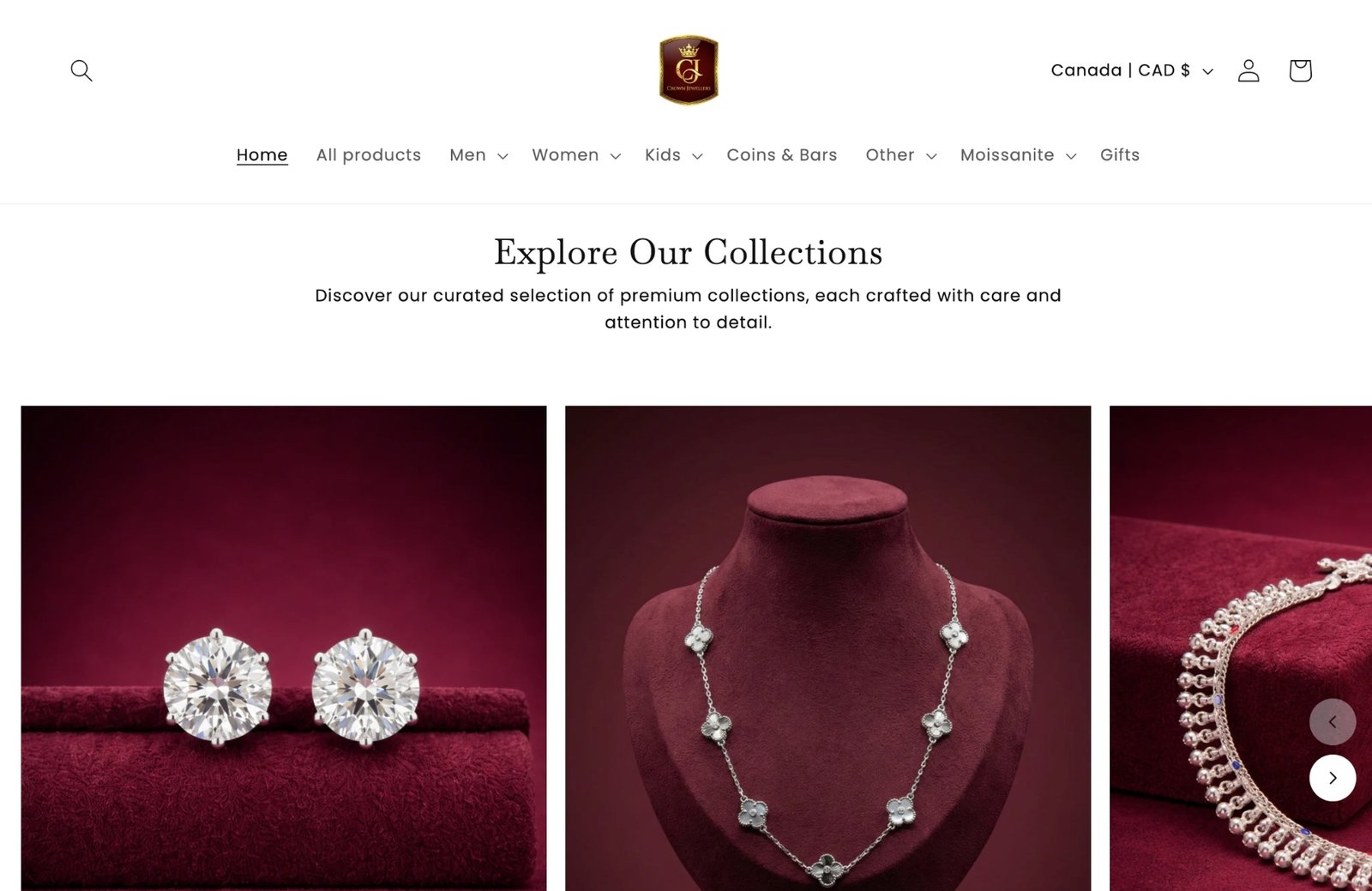
Task: Open the Canada CAD currency selector
Action: (x=1132, y=70)
